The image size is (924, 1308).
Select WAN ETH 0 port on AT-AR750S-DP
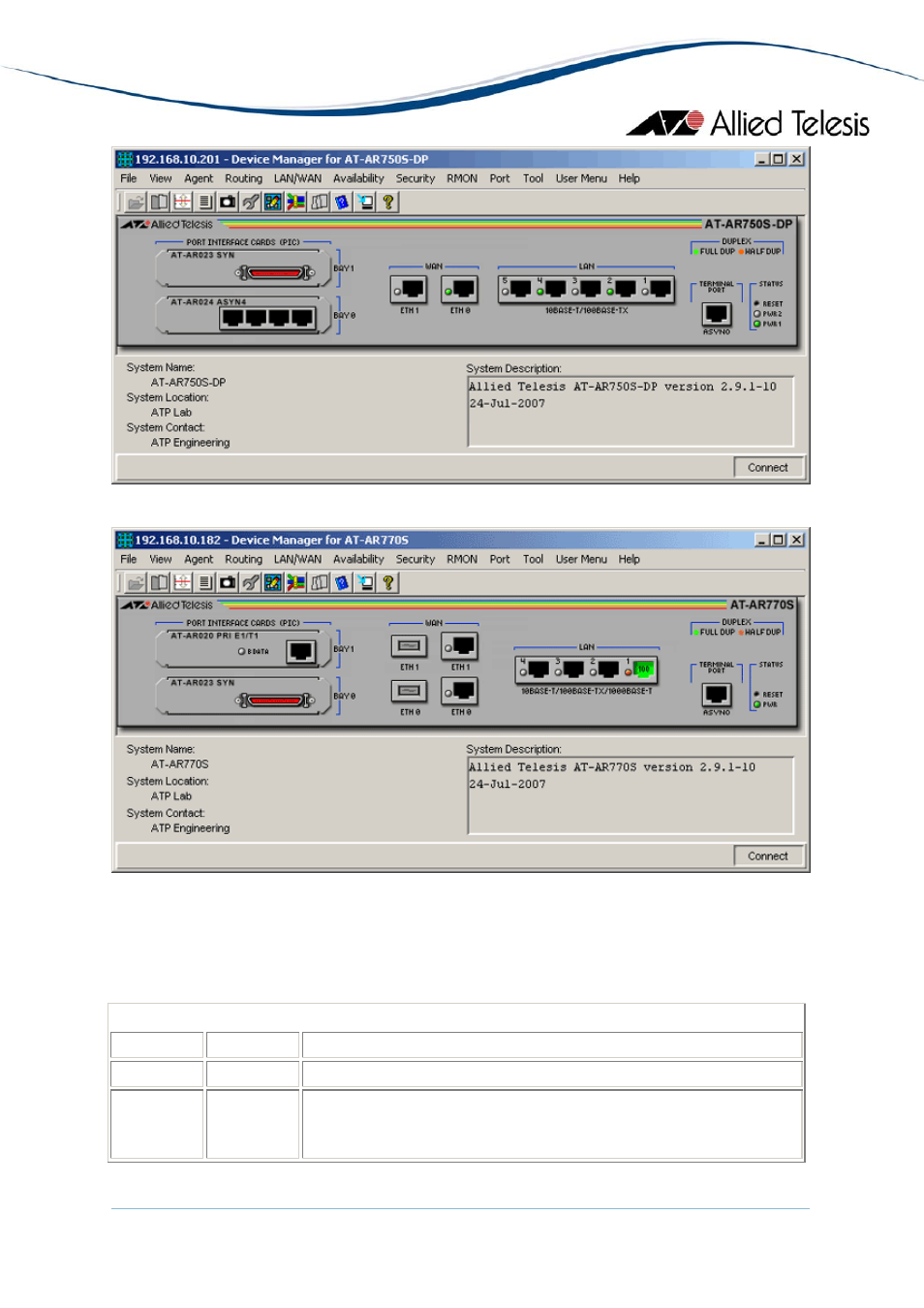pos(460,289)
